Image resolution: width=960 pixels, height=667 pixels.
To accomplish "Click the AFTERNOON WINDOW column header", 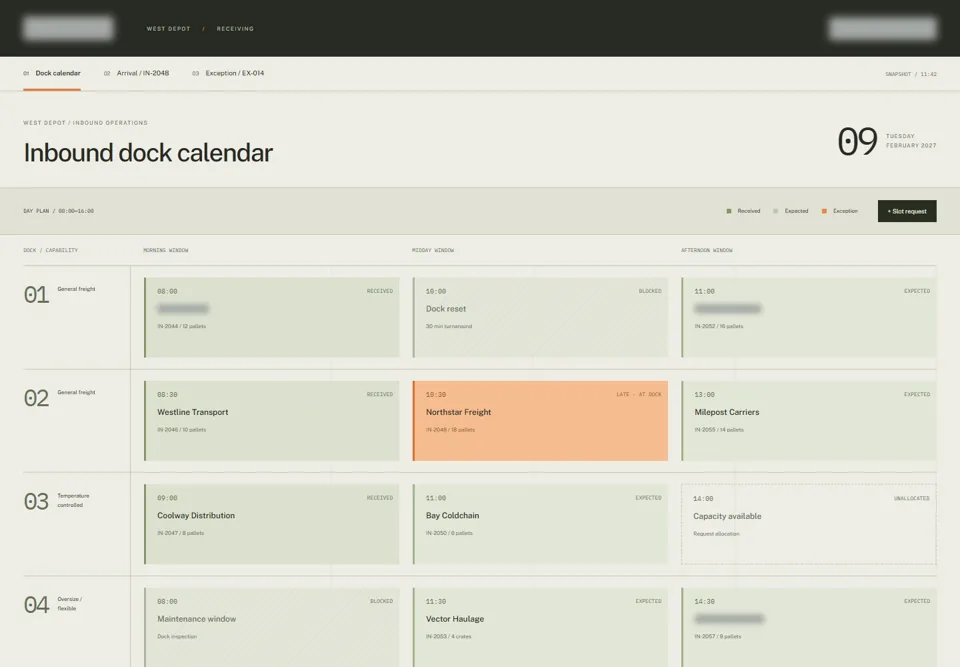I will (x=707, y=251).
